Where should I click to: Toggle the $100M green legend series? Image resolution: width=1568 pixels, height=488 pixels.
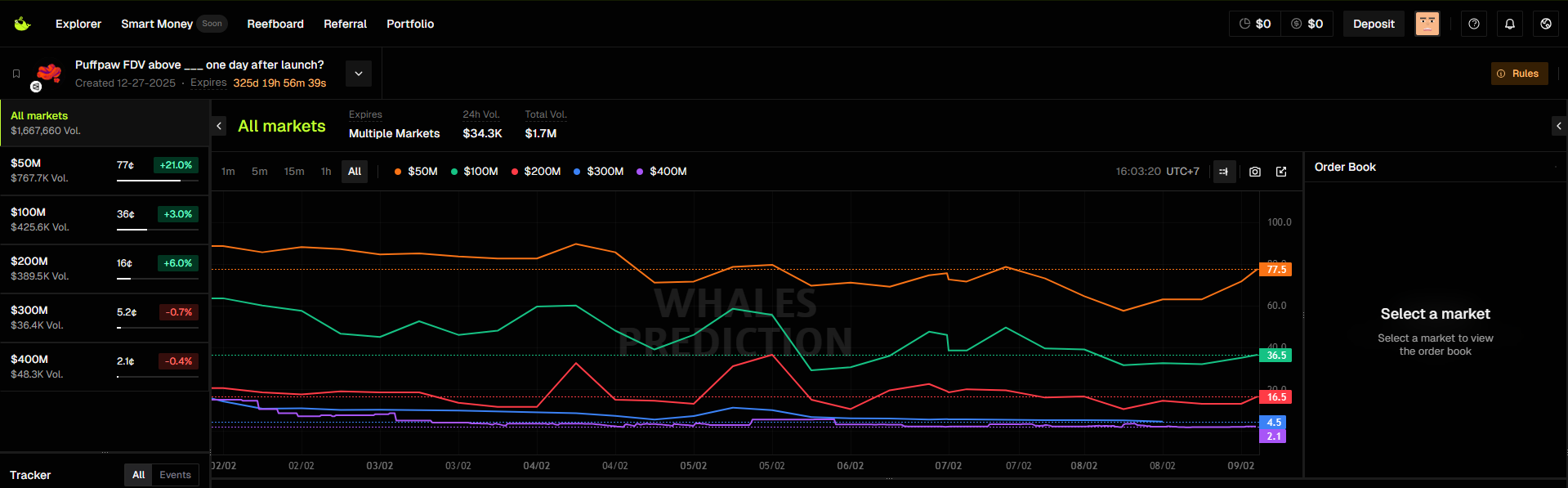tap(474, 172)
